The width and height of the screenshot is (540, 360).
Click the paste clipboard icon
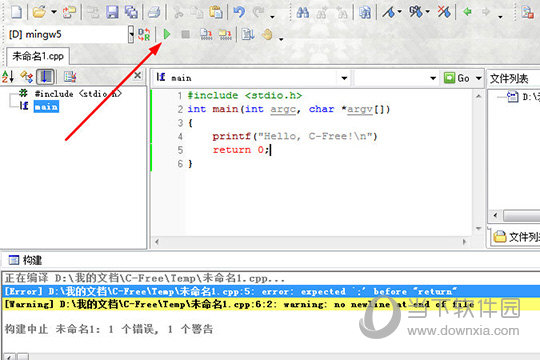pos(216,12)
